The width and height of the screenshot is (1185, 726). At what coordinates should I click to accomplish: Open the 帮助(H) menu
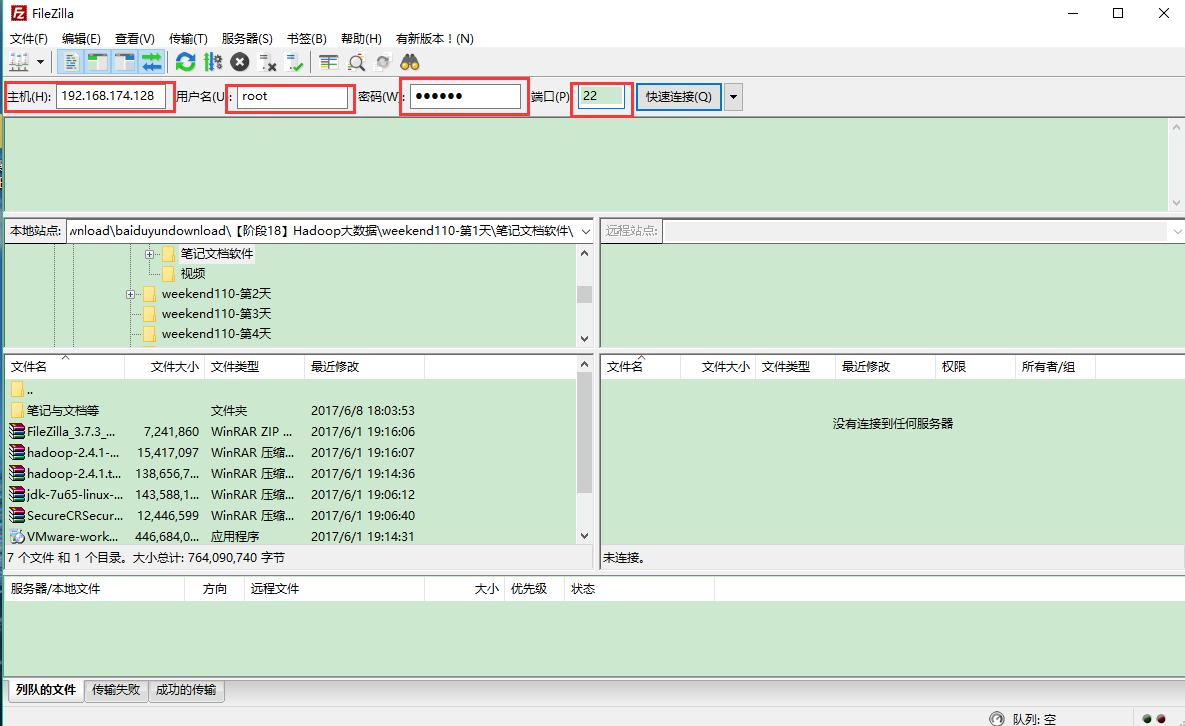361,39
